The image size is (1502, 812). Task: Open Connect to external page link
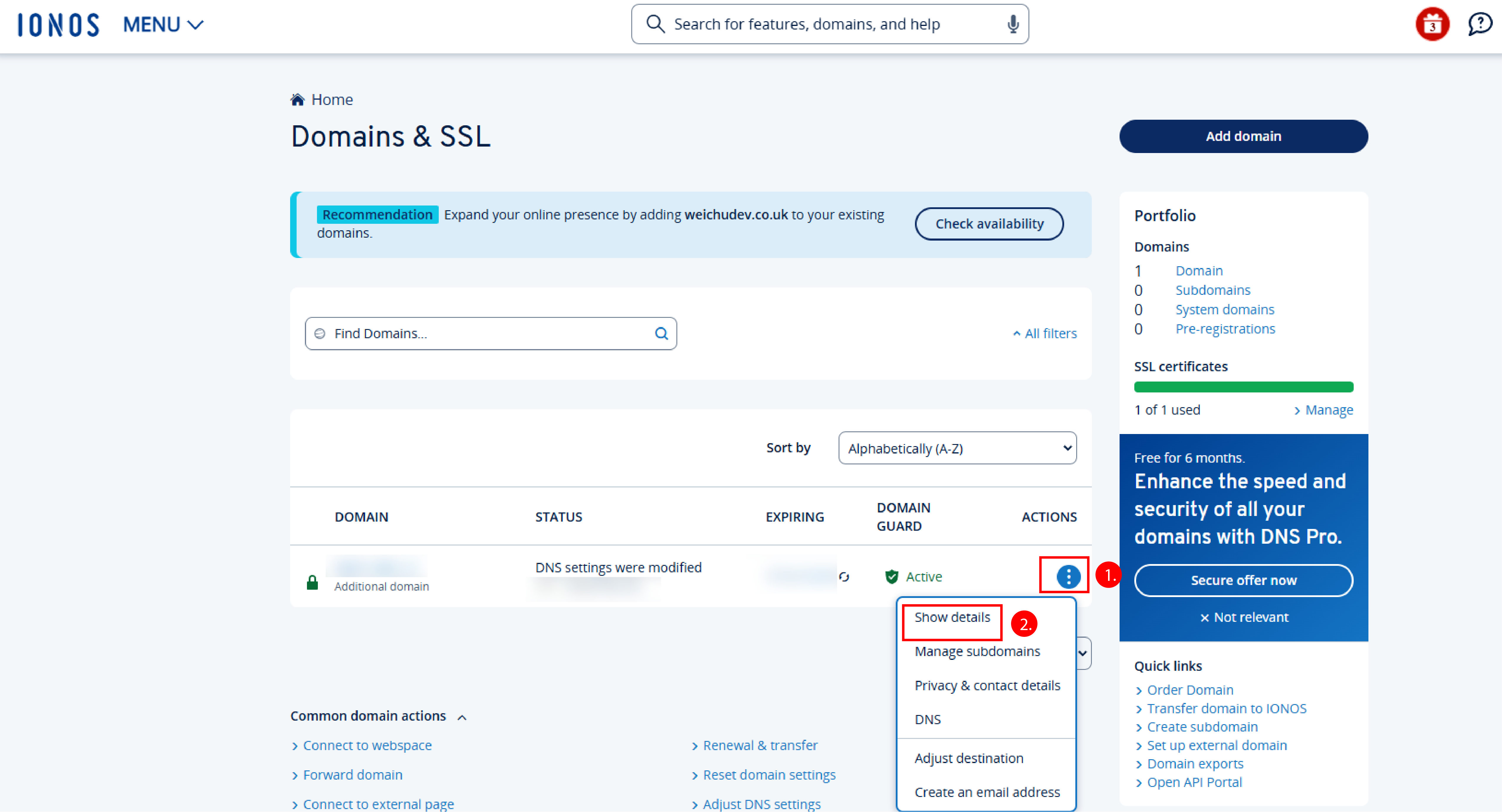378,804
